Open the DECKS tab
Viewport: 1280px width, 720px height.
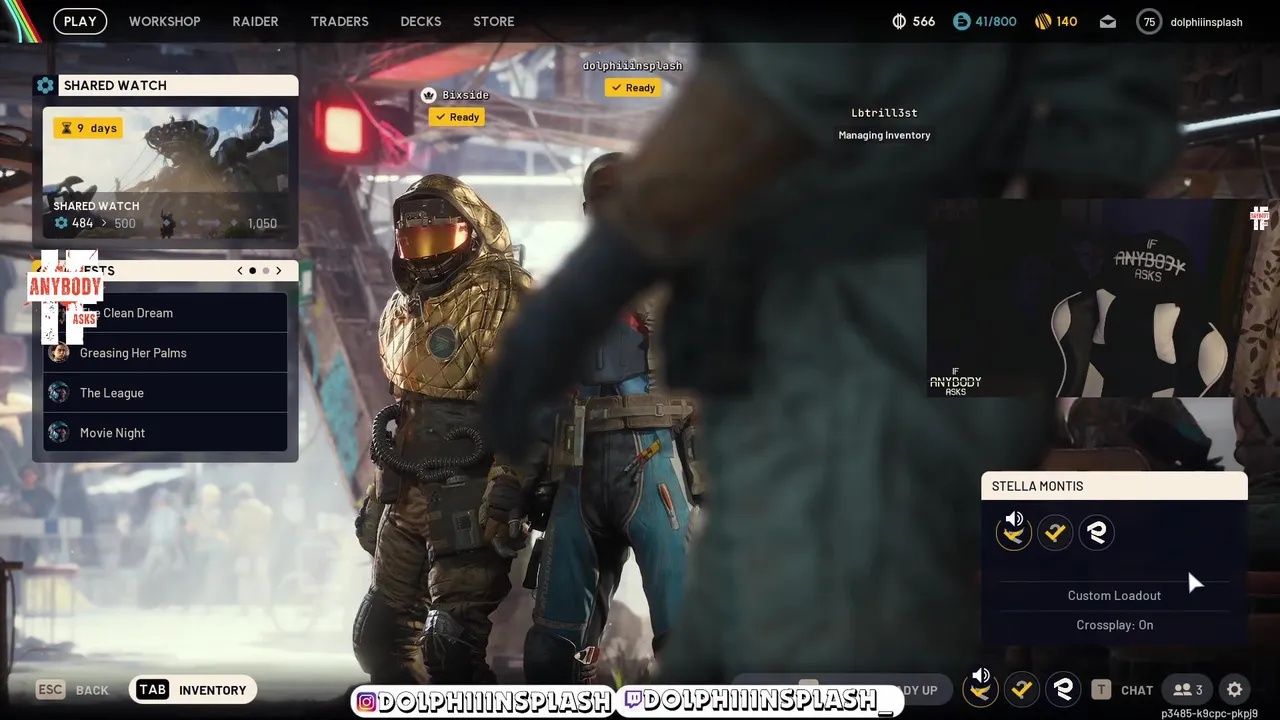[x=420, y=21]
